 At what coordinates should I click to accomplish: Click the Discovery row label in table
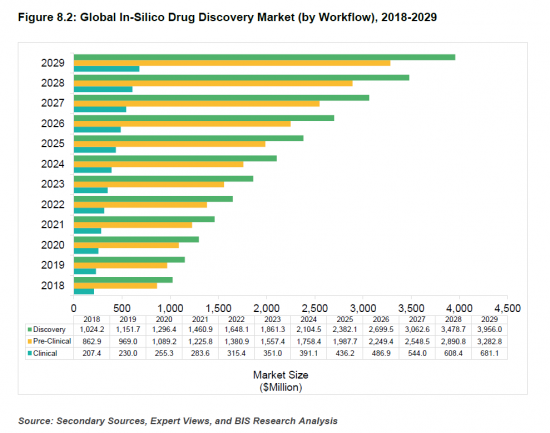49,330
